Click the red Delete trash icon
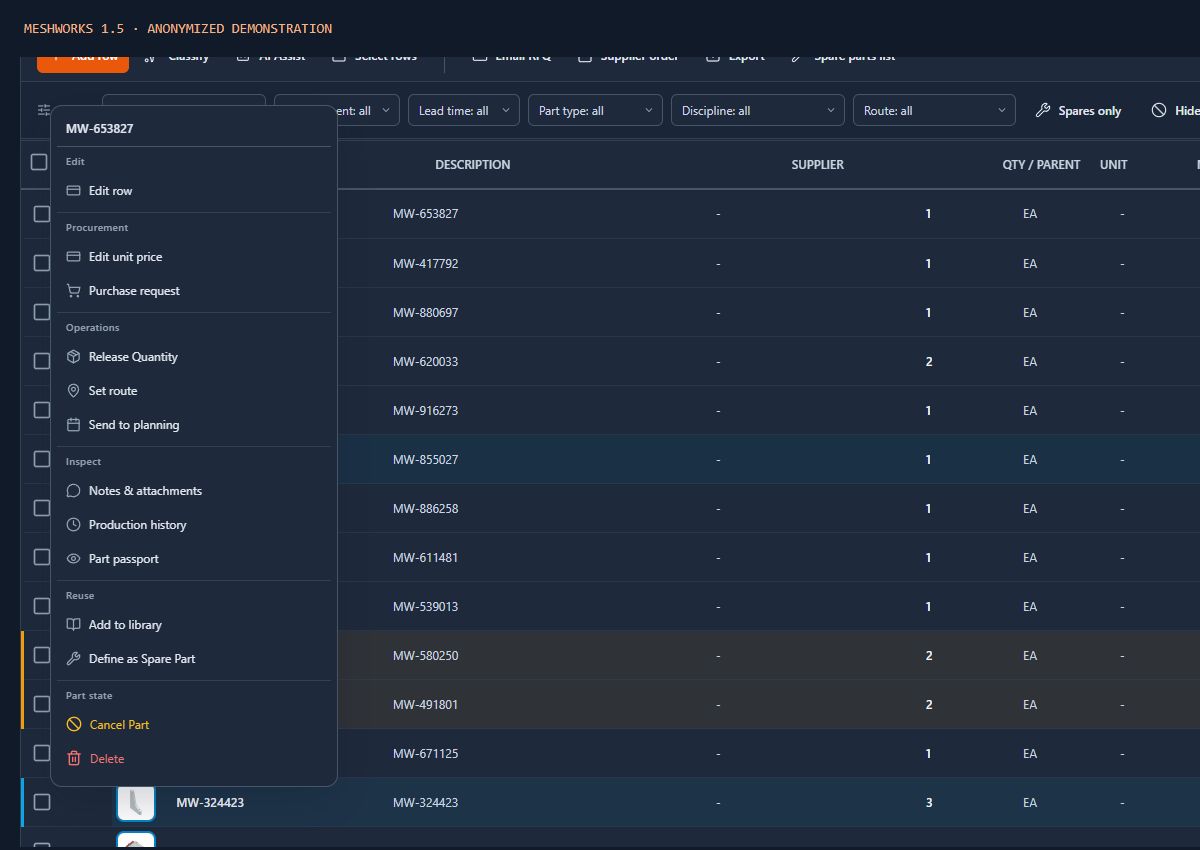The height and width of the screenshot is (850, 1200). [x=73, y=759]
